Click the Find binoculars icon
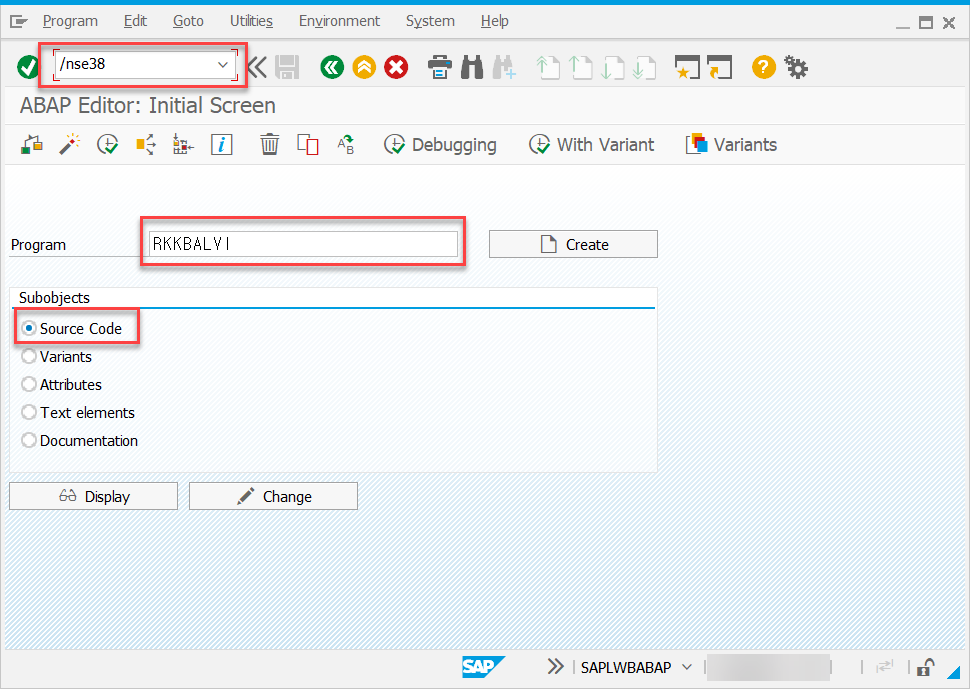 pos(472,67)
